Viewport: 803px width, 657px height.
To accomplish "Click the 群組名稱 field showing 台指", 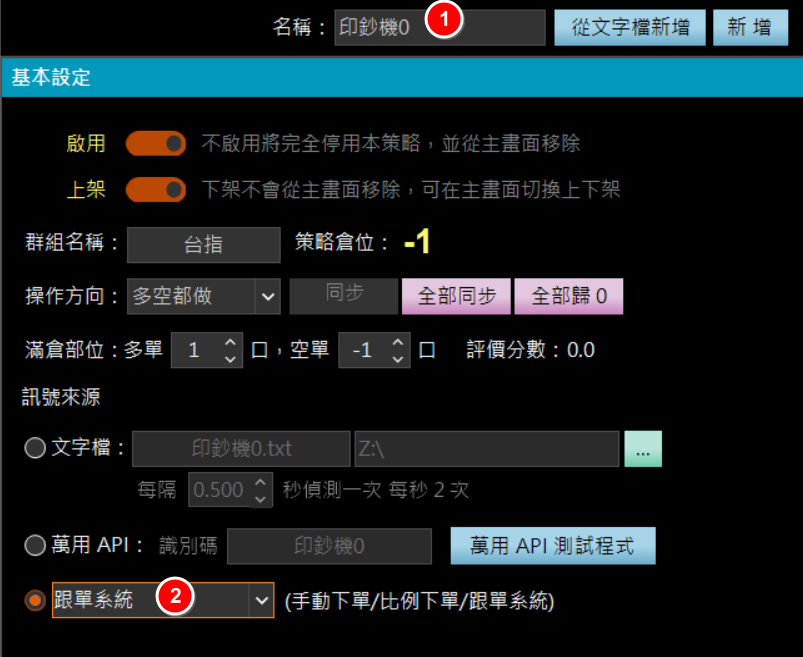I will click(204, 245).
